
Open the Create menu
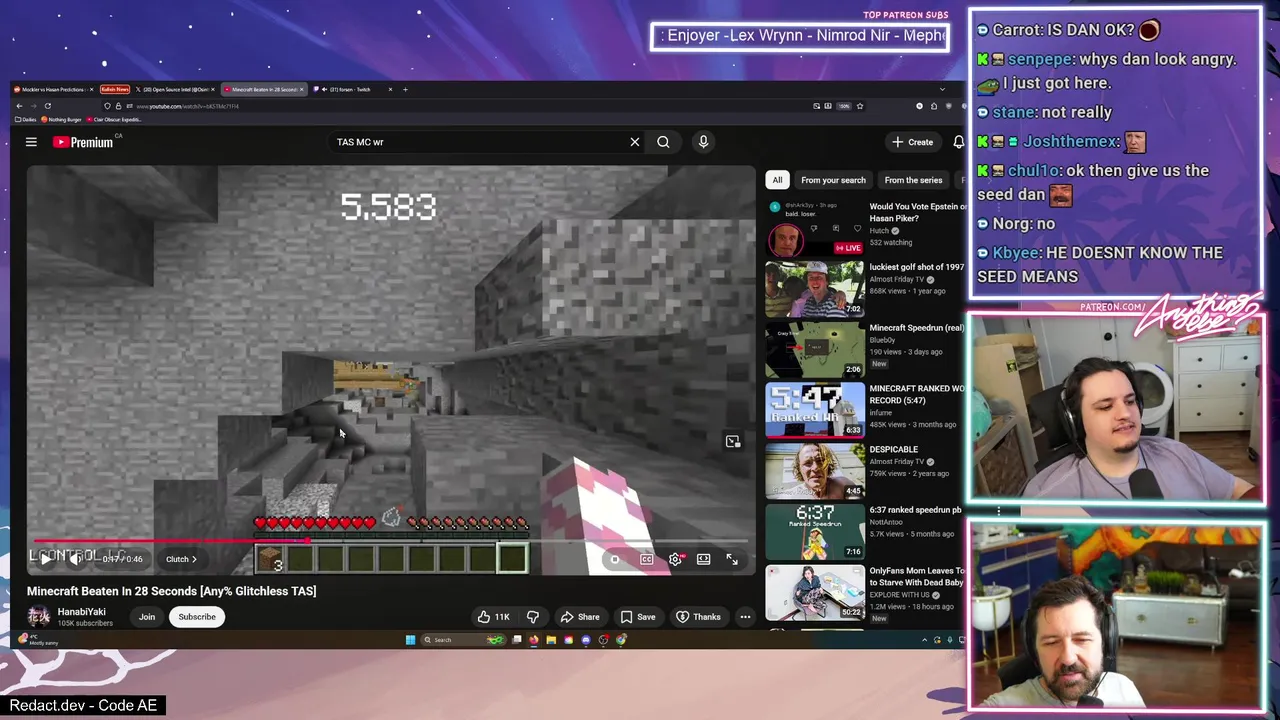pos(912,142)
